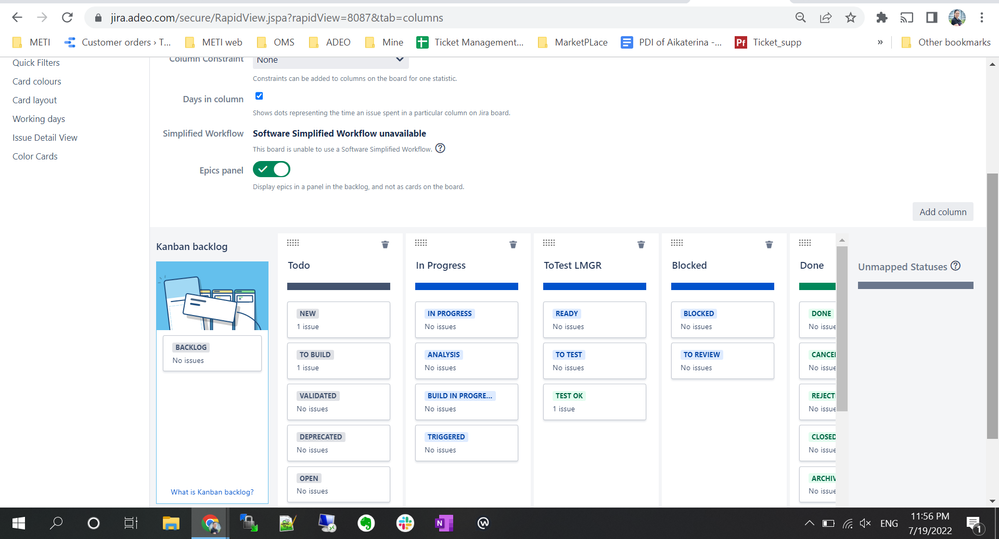The width and height of the screenshot is (999, 539).
Task: Open What is Kanban backlog link
Action: pos(212,492)
